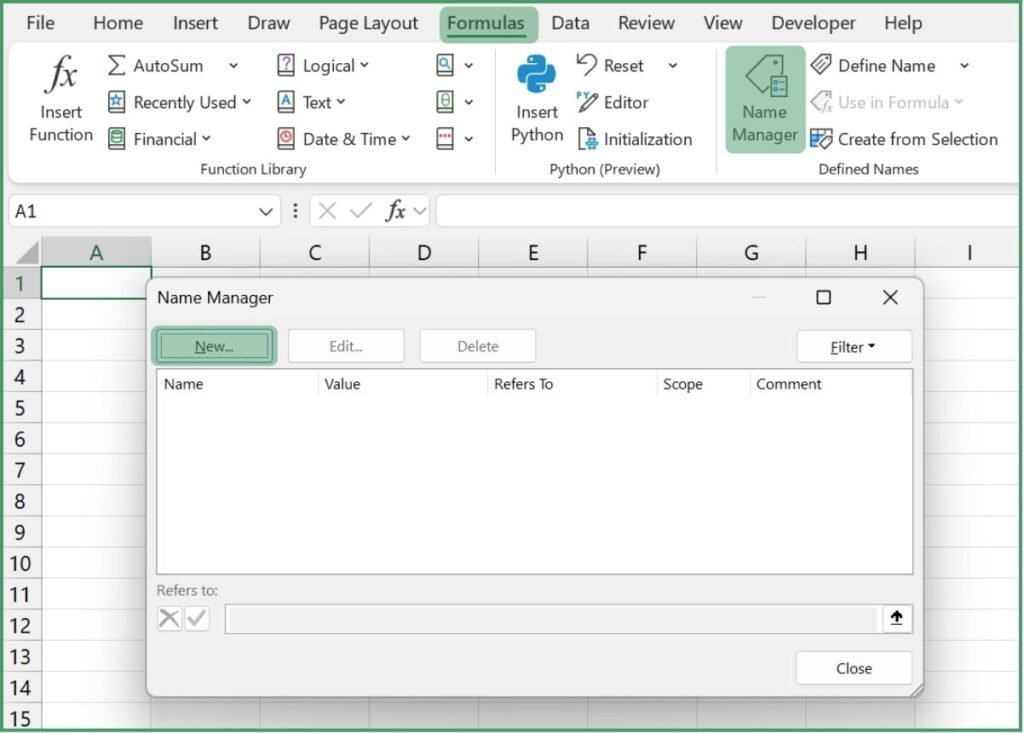The image size is (1024, 733).
Task: Click the Edit... button in Name Manager
Action: (345, 346)
